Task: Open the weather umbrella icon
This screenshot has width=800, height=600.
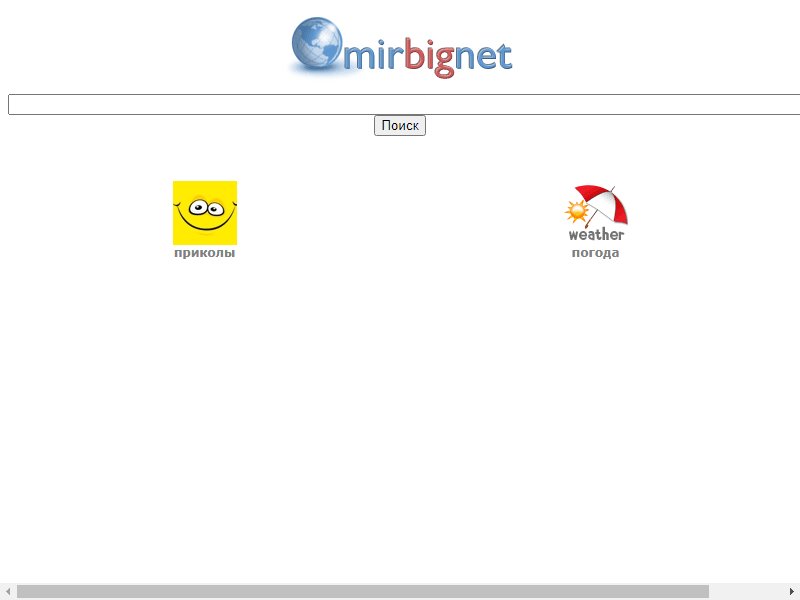Action: coord(596,213)
